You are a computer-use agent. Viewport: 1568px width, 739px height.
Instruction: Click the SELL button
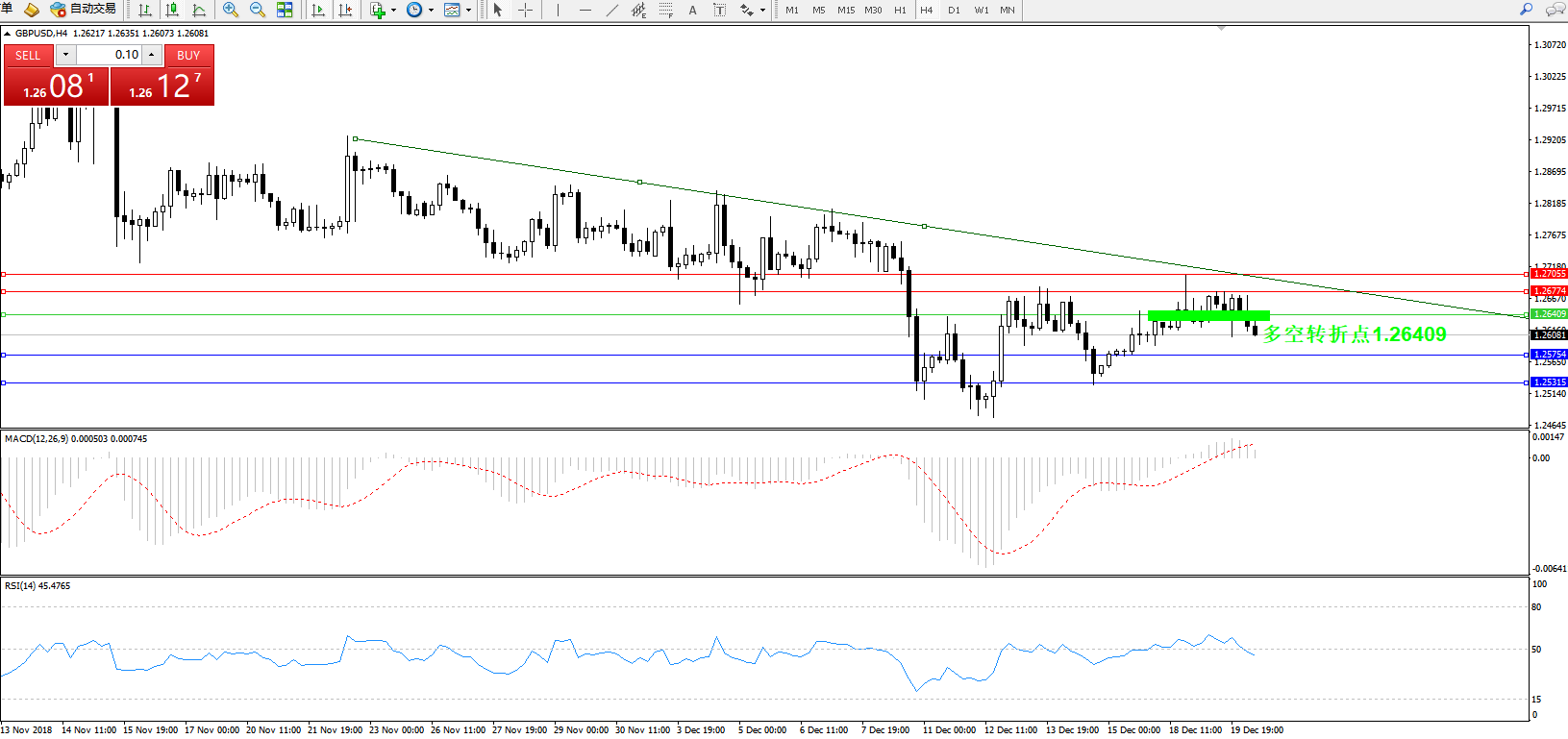tap(28, 55)
